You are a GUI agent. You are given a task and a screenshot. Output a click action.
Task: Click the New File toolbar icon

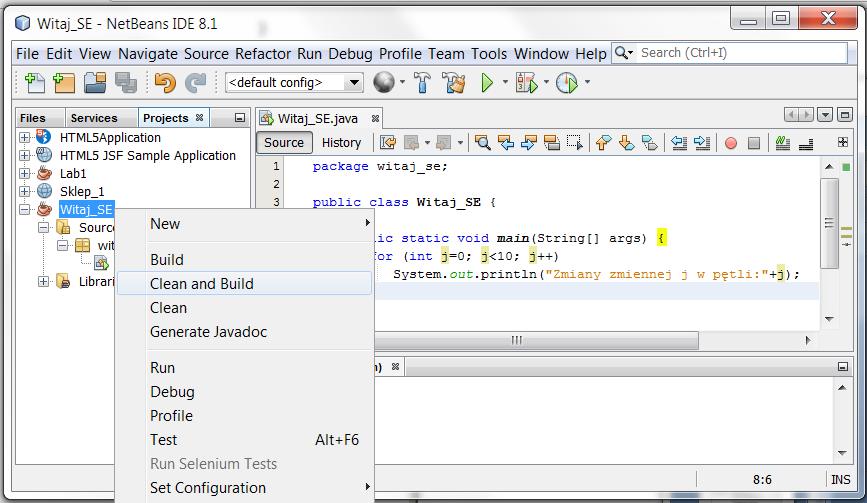[x=35, y=83]
